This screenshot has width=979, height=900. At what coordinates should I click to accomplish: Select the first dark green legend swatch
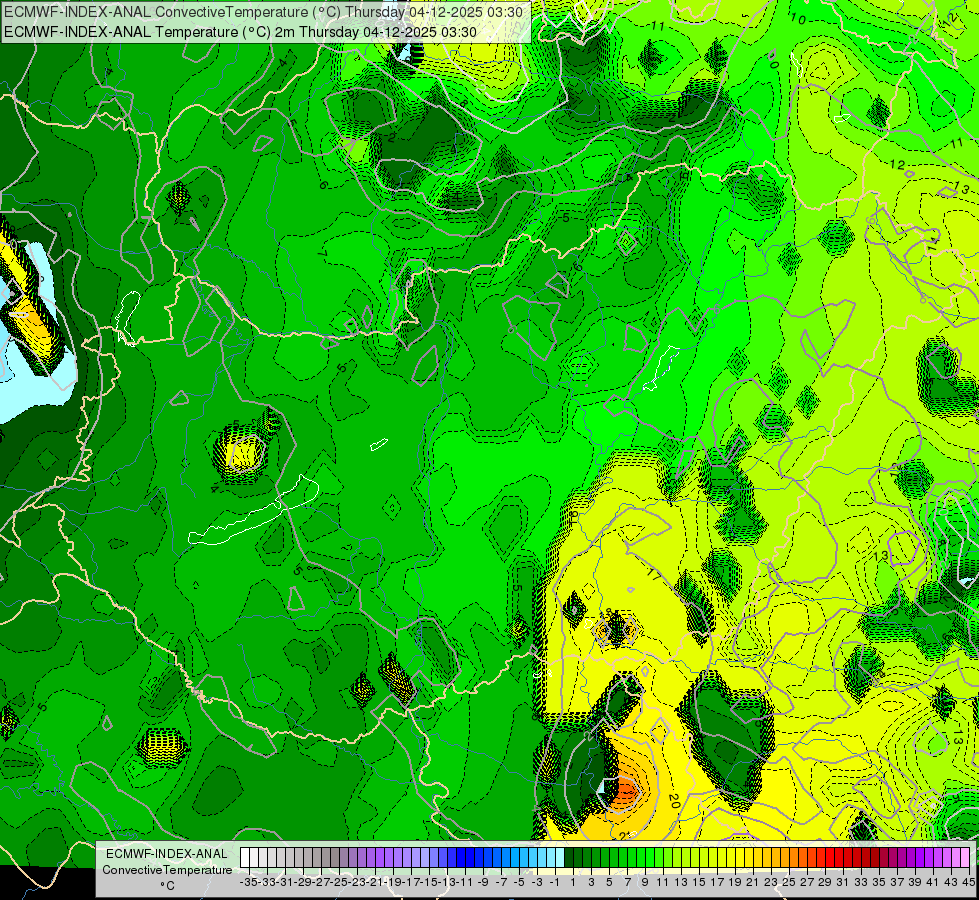pyautogui.click(x=569, y=858)
